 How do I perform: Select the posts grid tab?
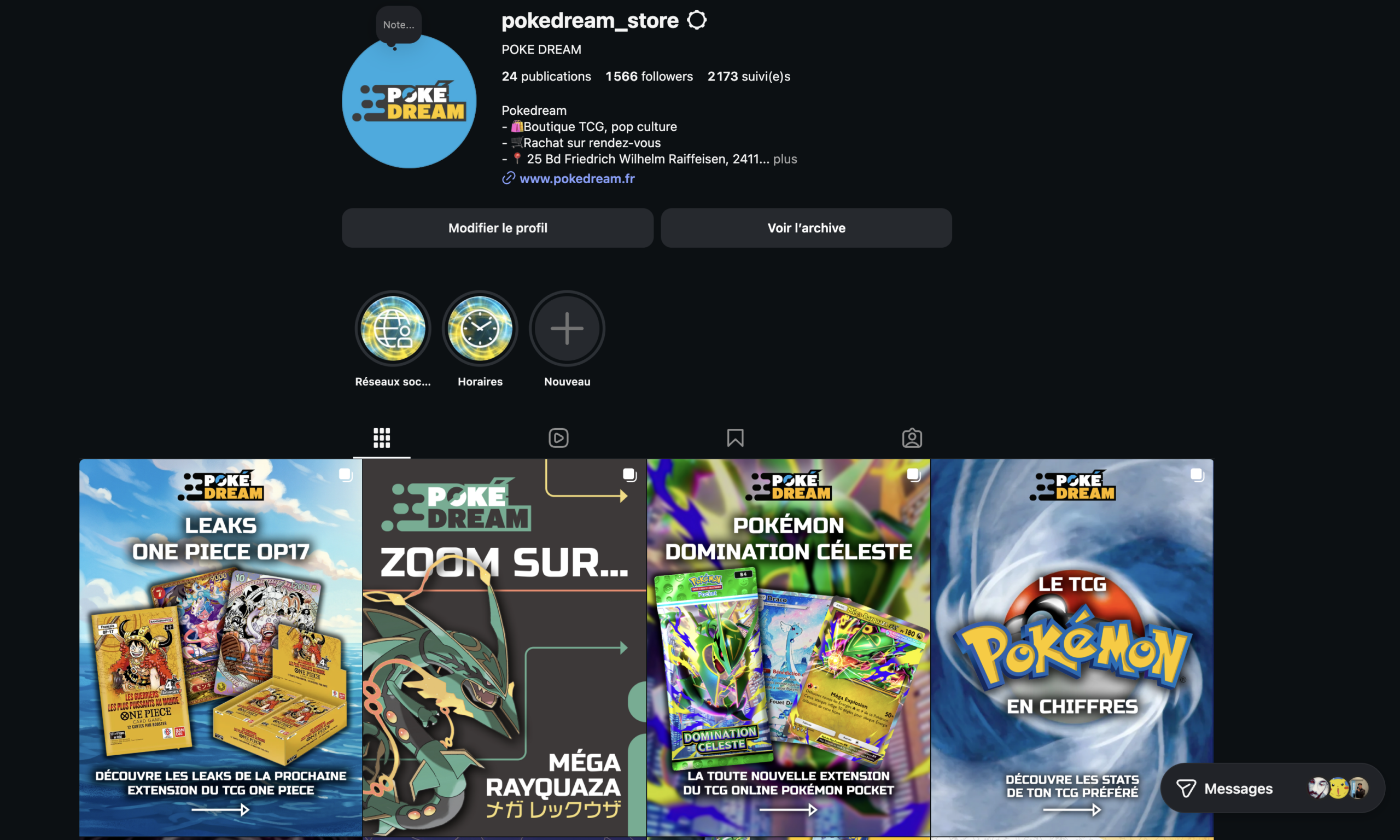(x=382, y=437)
